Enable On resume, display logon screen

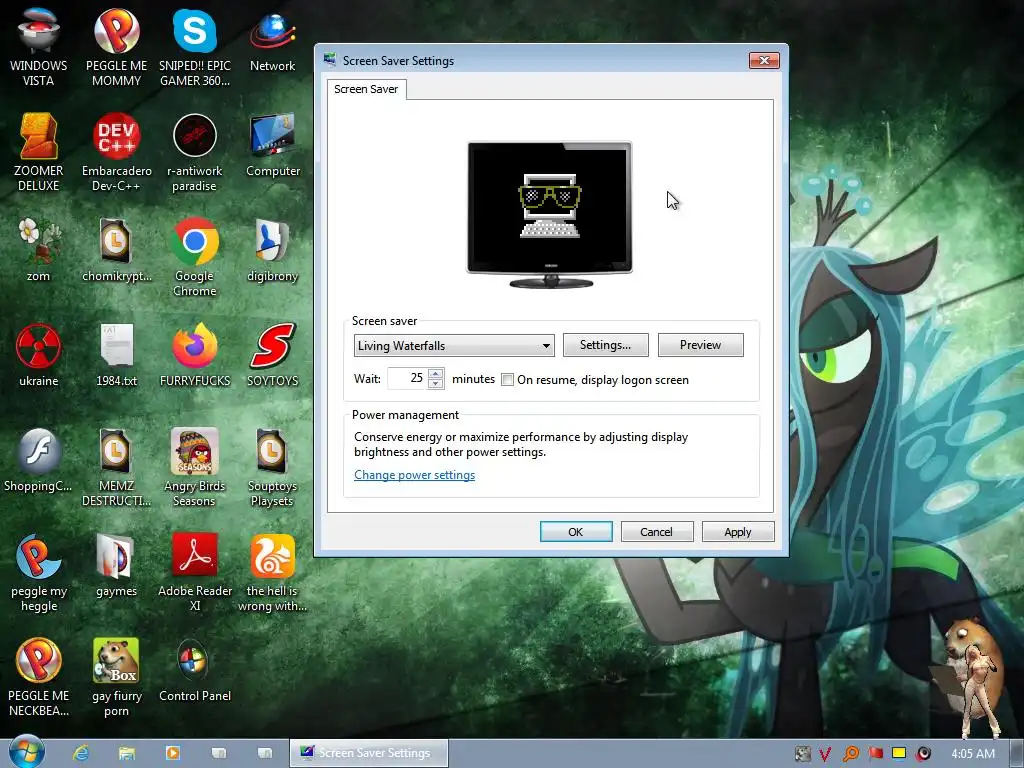(507, 379)
